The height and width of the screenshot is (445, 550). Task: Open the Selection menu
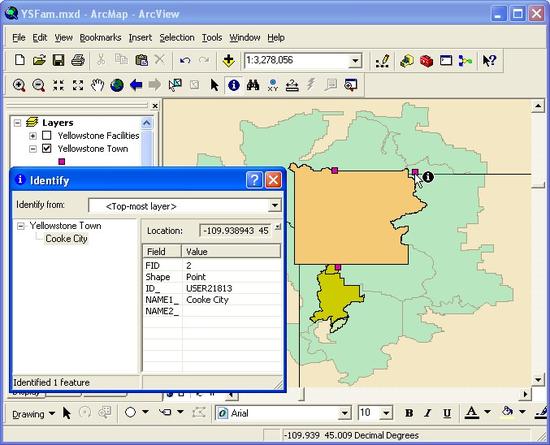coord(177,38)
